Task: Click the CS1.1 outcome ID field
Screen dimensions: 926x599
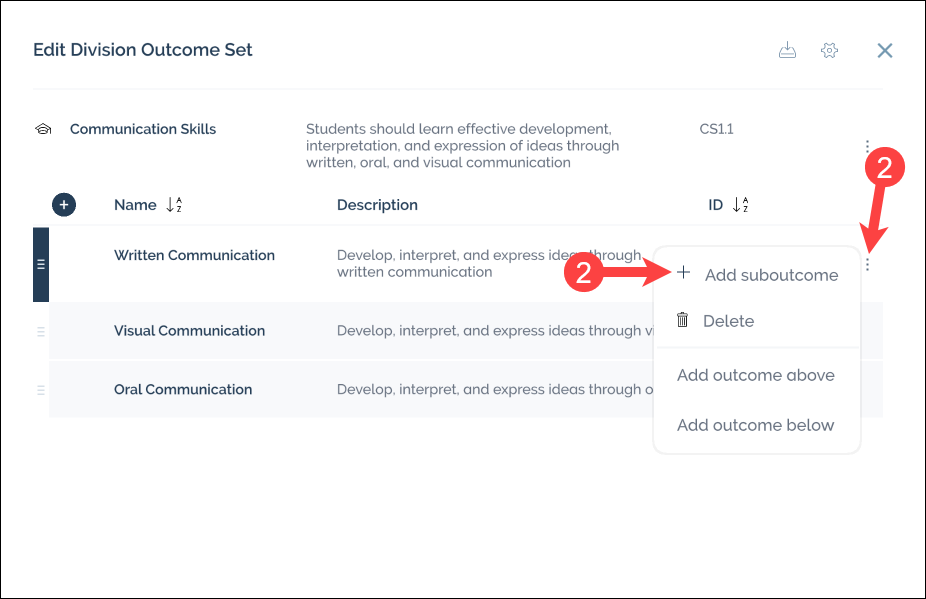Action: tap(716, 129)
